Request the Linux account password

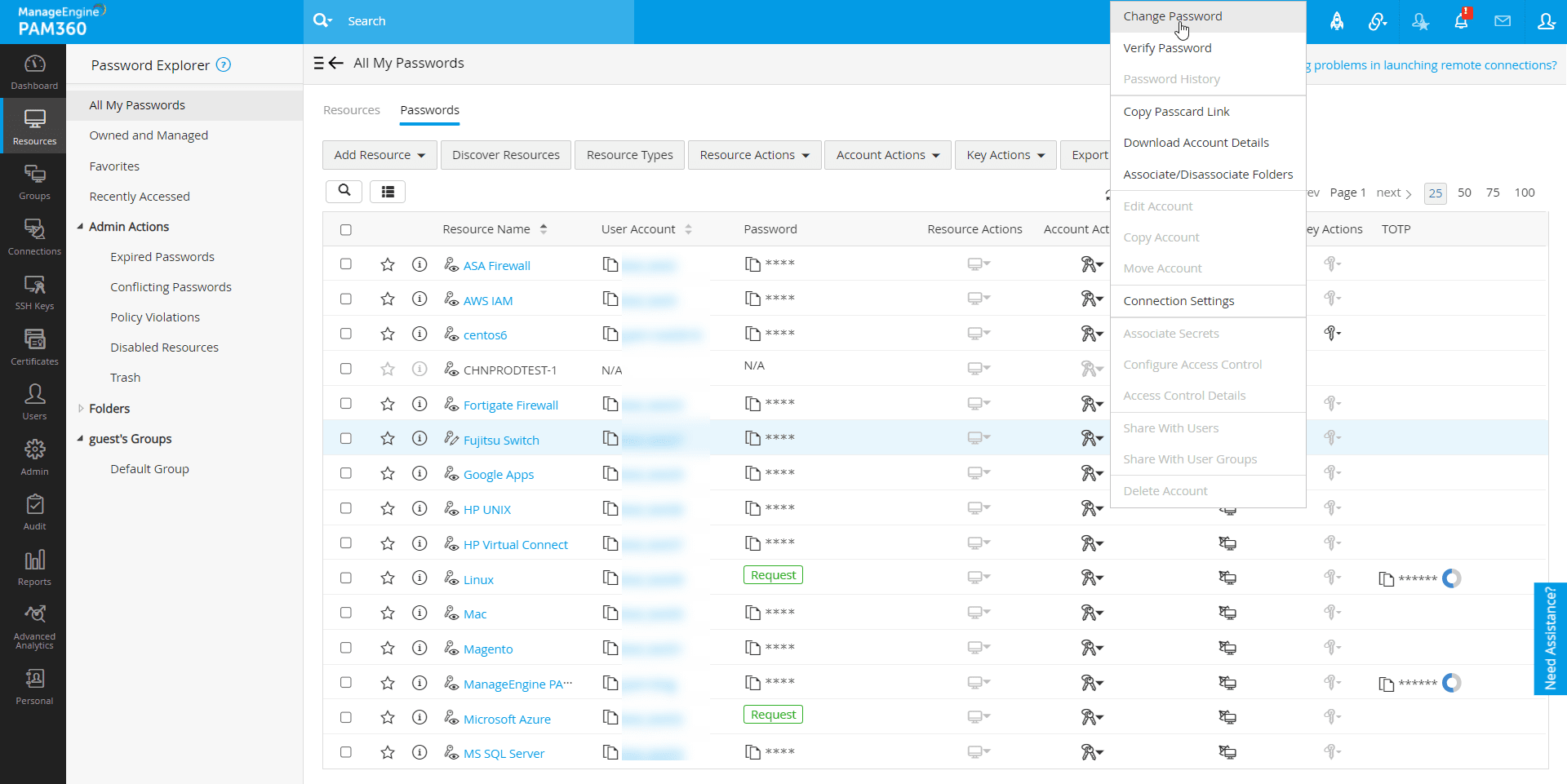point(773,575)
